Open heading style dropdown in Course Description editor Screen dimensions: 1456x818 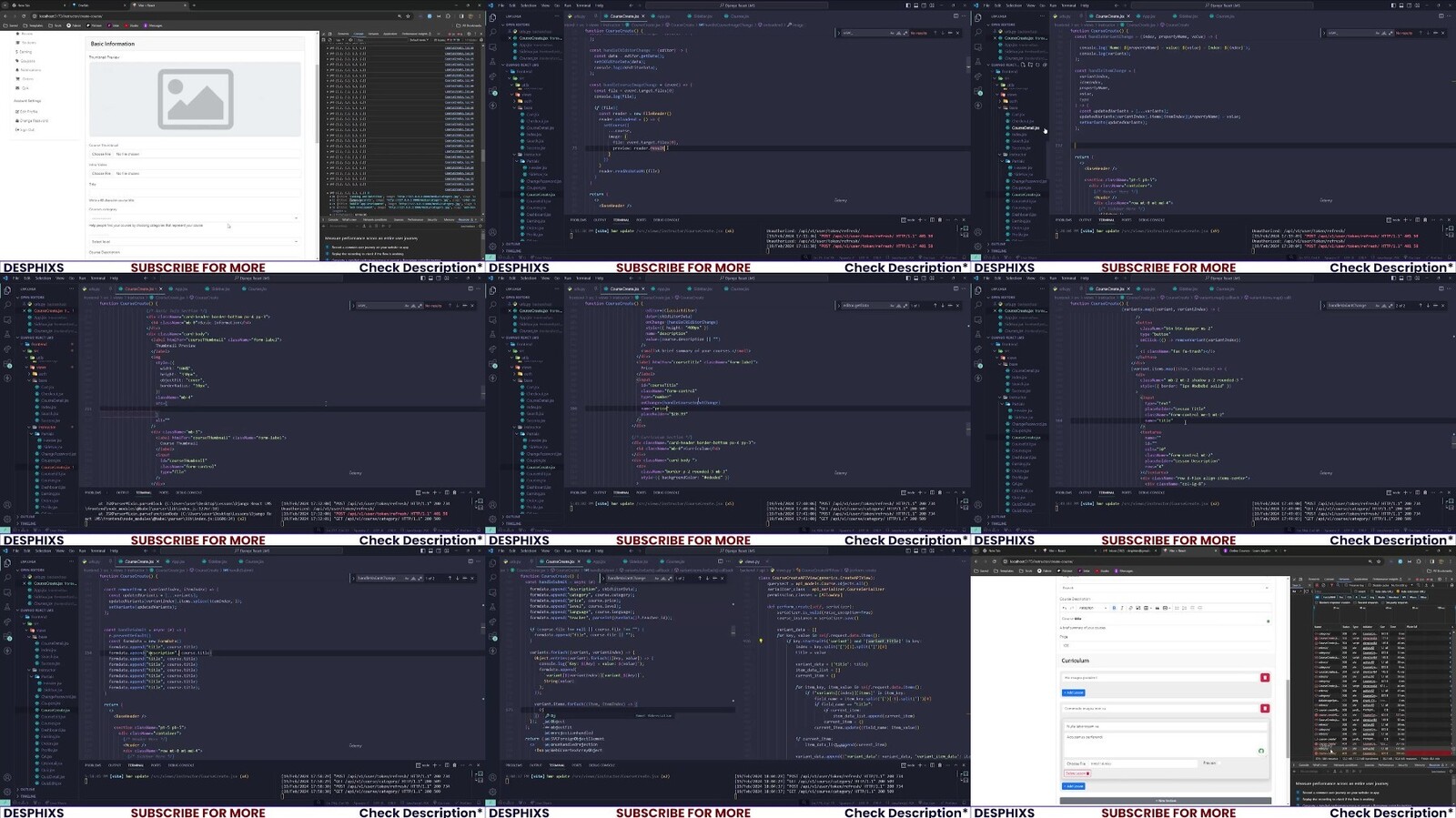tap(1093, 608)
